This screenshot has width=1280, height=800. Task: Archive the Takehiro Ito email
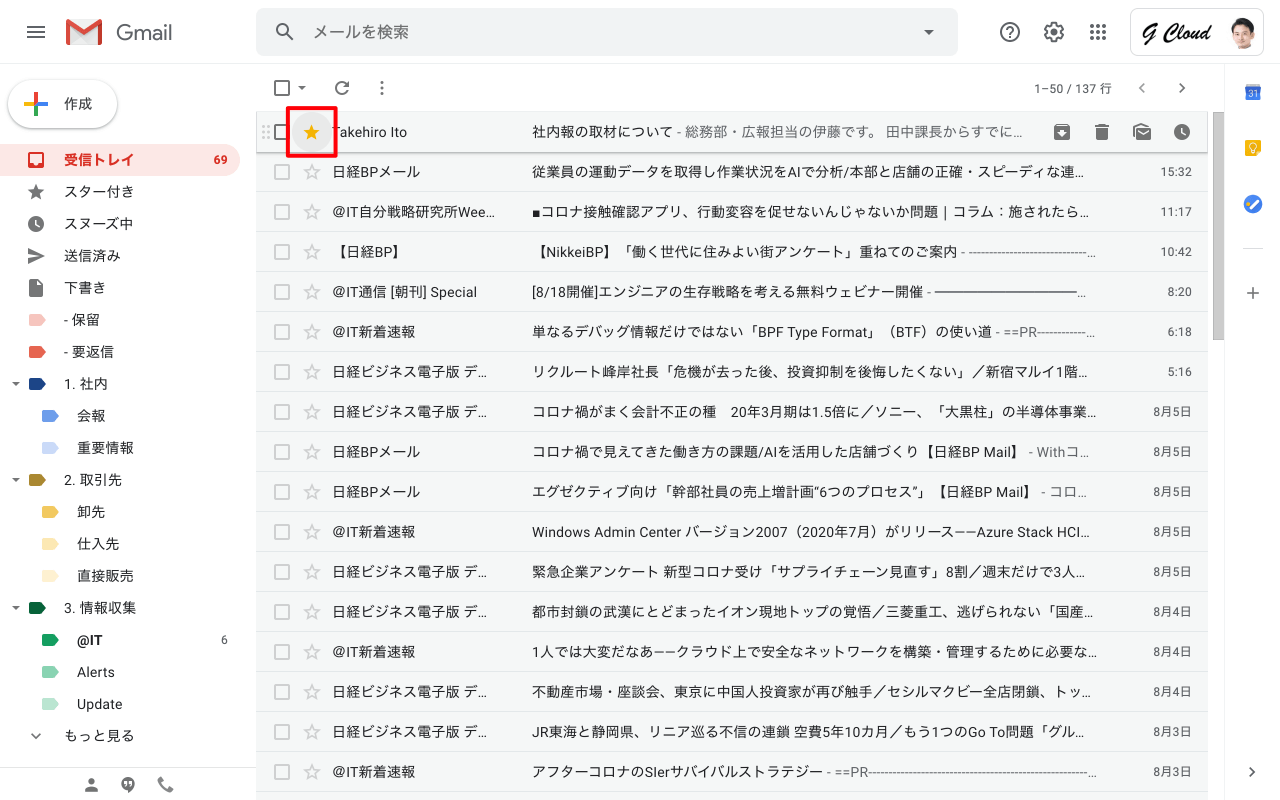coord(1062,132)
